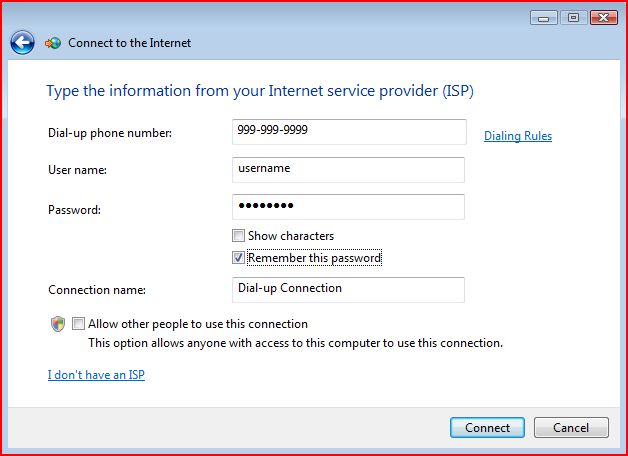Click the blue Back arrow button

22,43
